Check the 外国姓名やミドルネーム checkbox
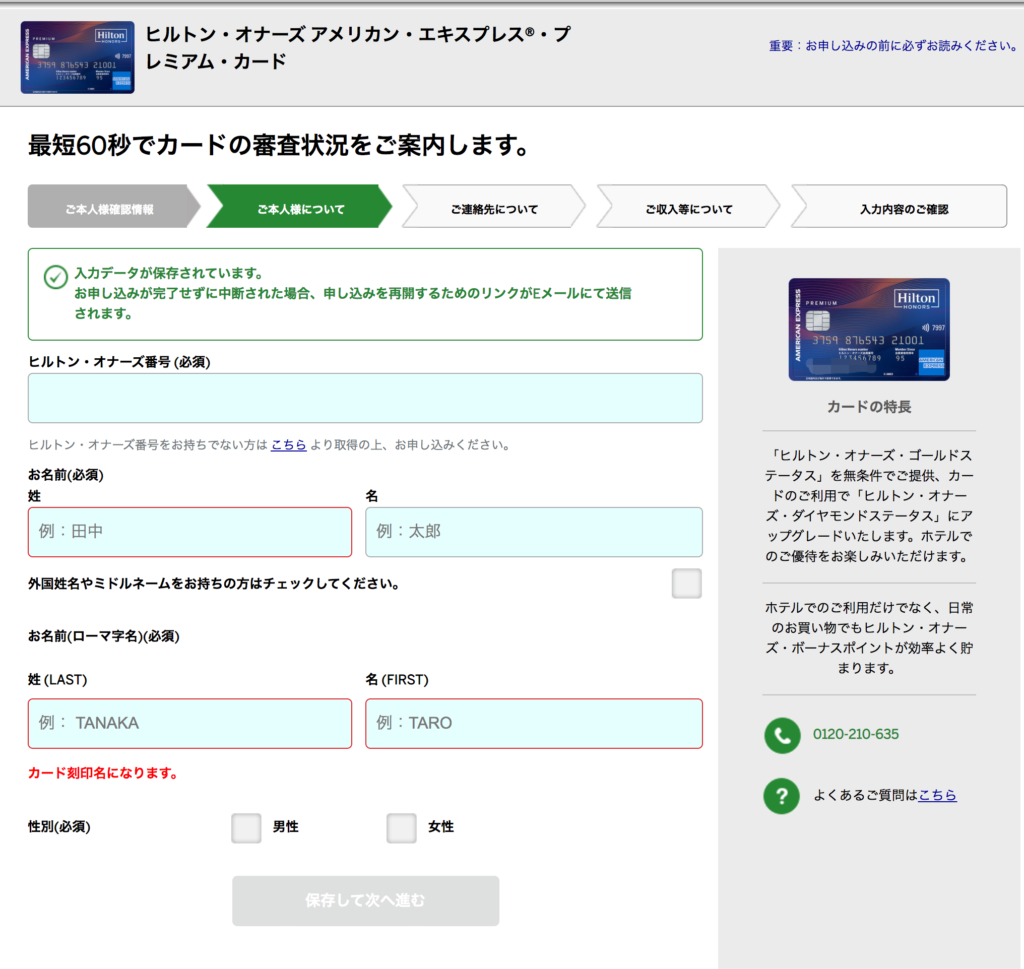 686,583
